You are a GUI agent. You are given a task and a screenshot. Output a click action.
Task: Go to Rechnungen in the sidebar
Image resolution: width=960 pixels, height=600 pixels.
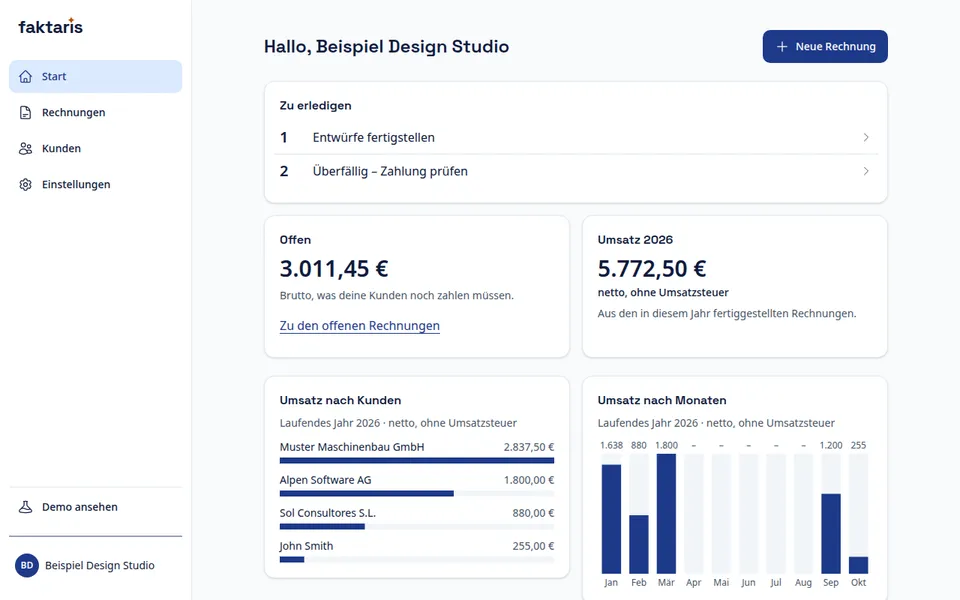pyautogui.click(x=96, y=113)
